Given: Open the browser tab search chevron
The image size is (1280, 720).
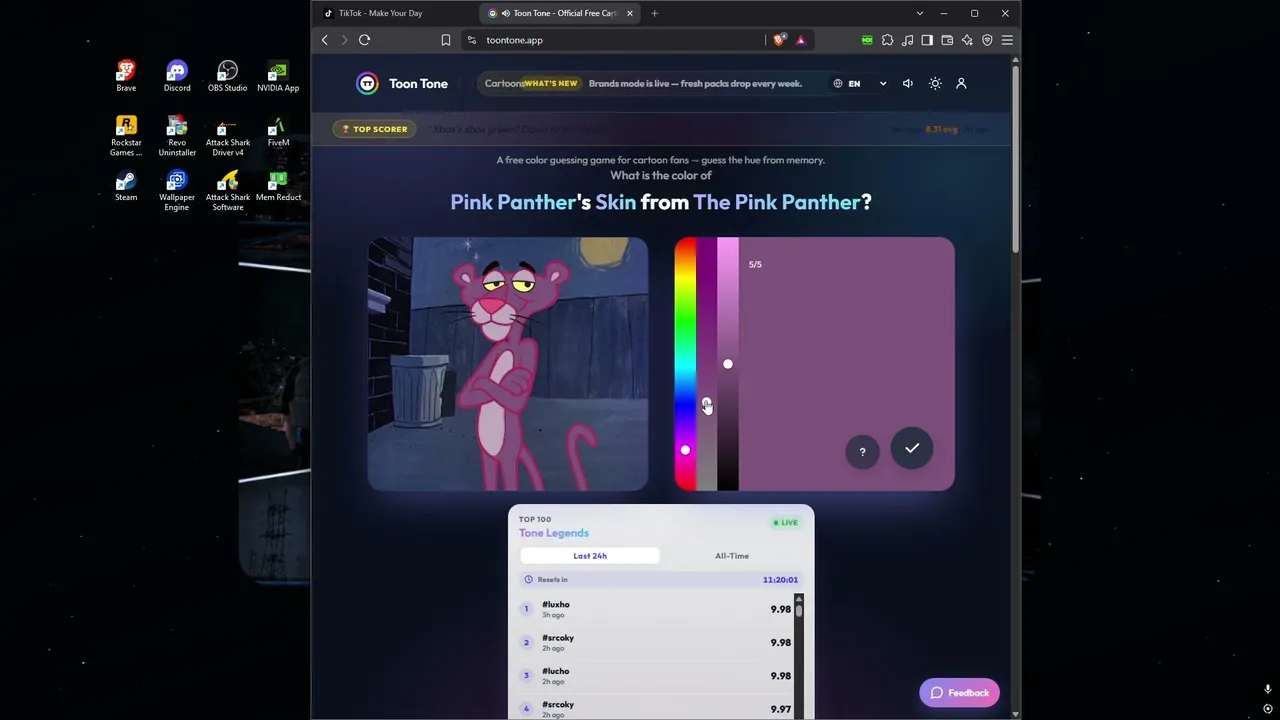Looking at the screenshot, I should coord(920,13).
